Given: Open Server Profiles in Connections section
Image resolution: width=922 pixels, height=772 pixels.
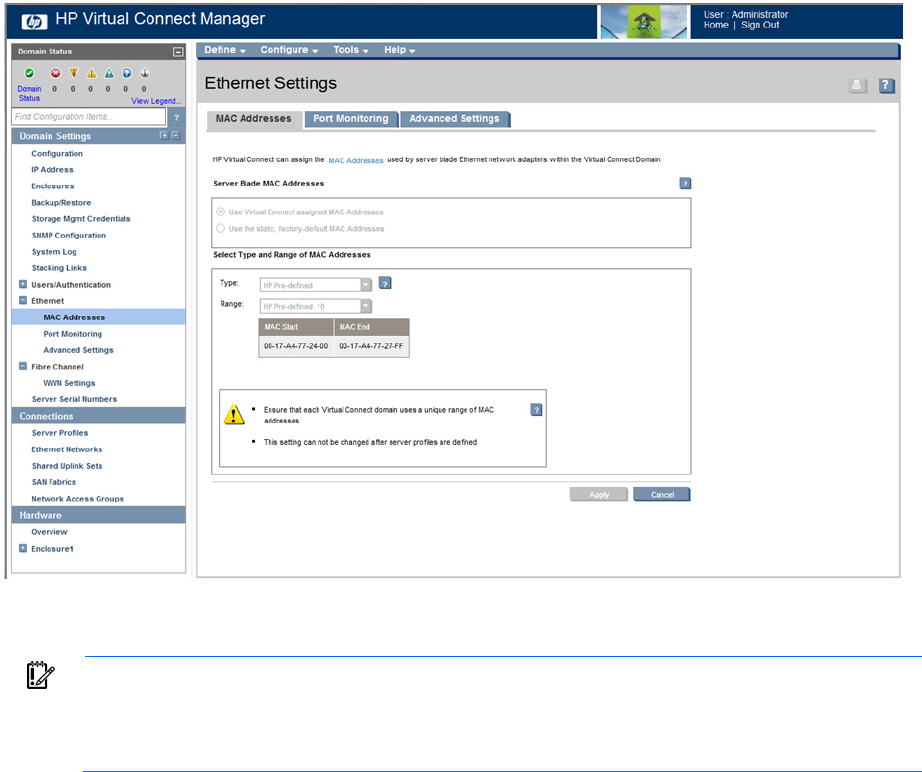Looking at the screenshot, I should [x=60, y=433].
